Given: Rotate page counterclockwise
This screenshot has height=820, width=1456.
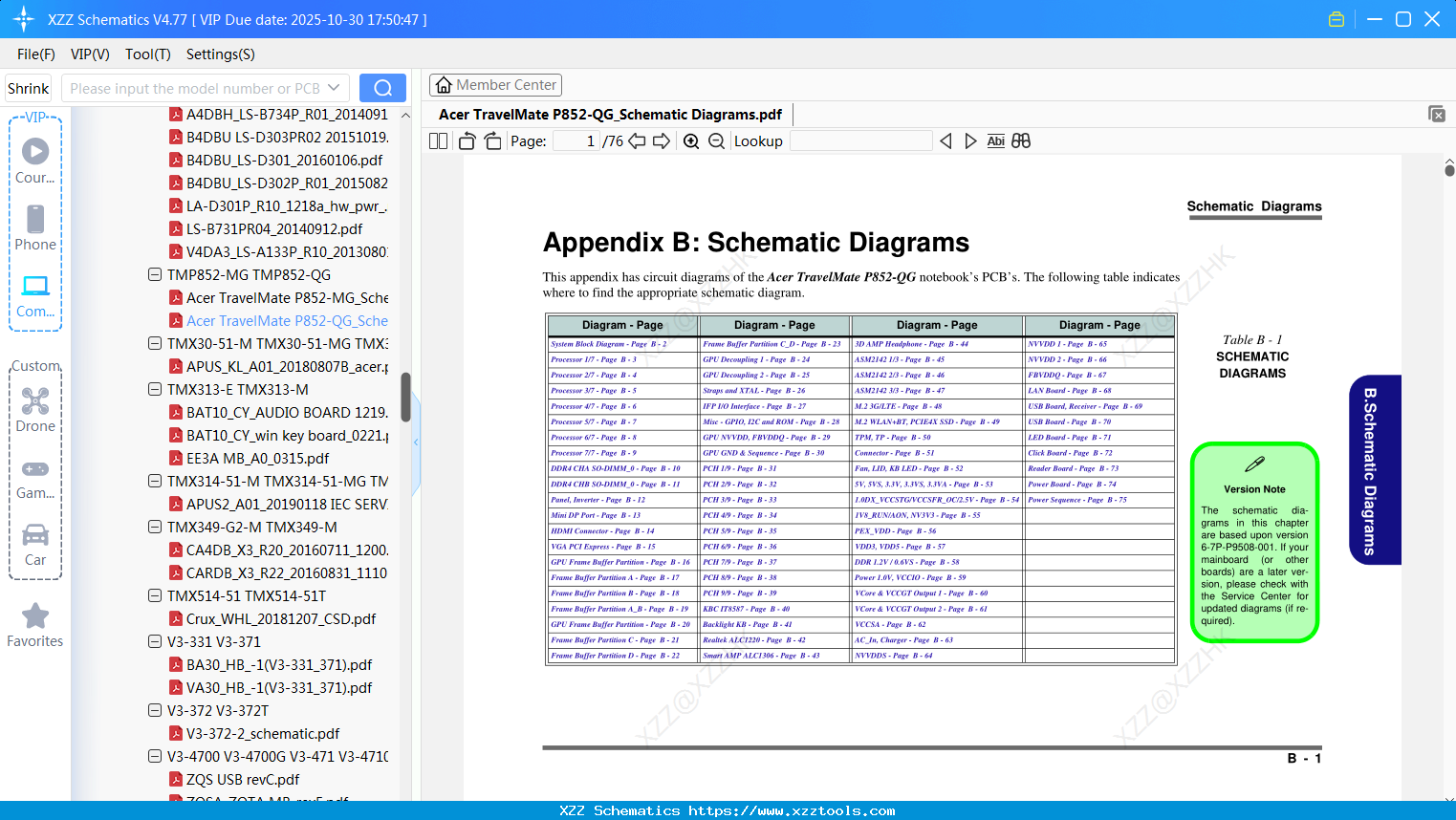Looking at the screenshot, I should (x=467, y=141).
